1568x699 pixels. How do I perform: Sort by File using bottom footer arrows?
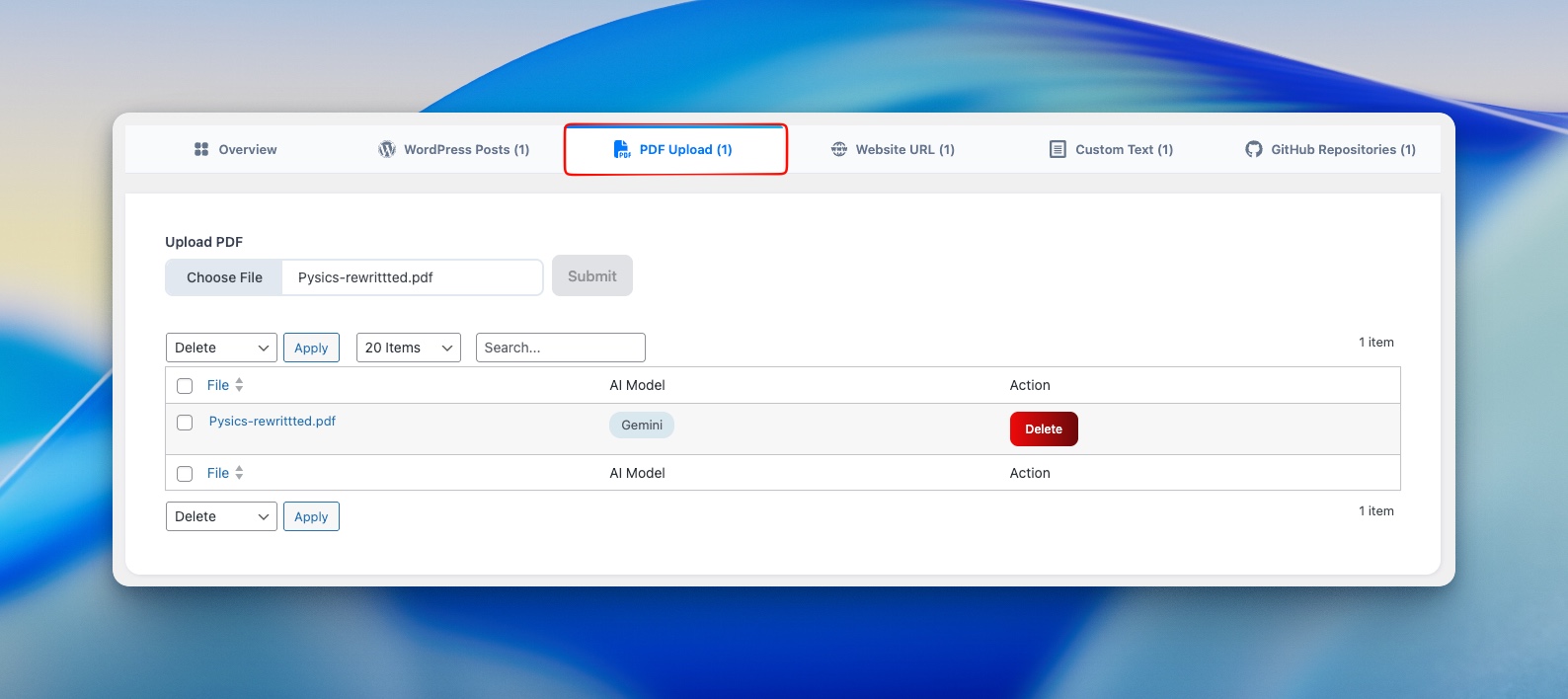click(x=239, y=473)
